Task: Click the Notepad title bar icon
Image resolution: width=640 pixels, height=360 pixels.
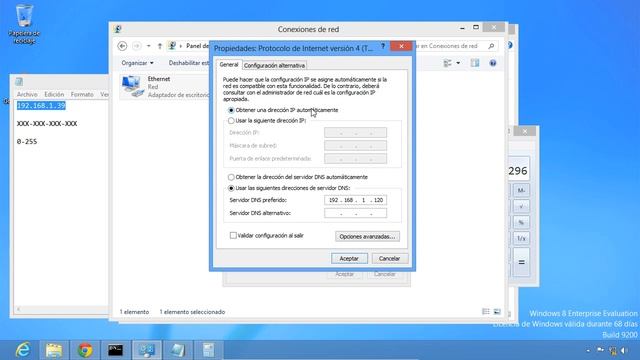Action: (19, 82)
